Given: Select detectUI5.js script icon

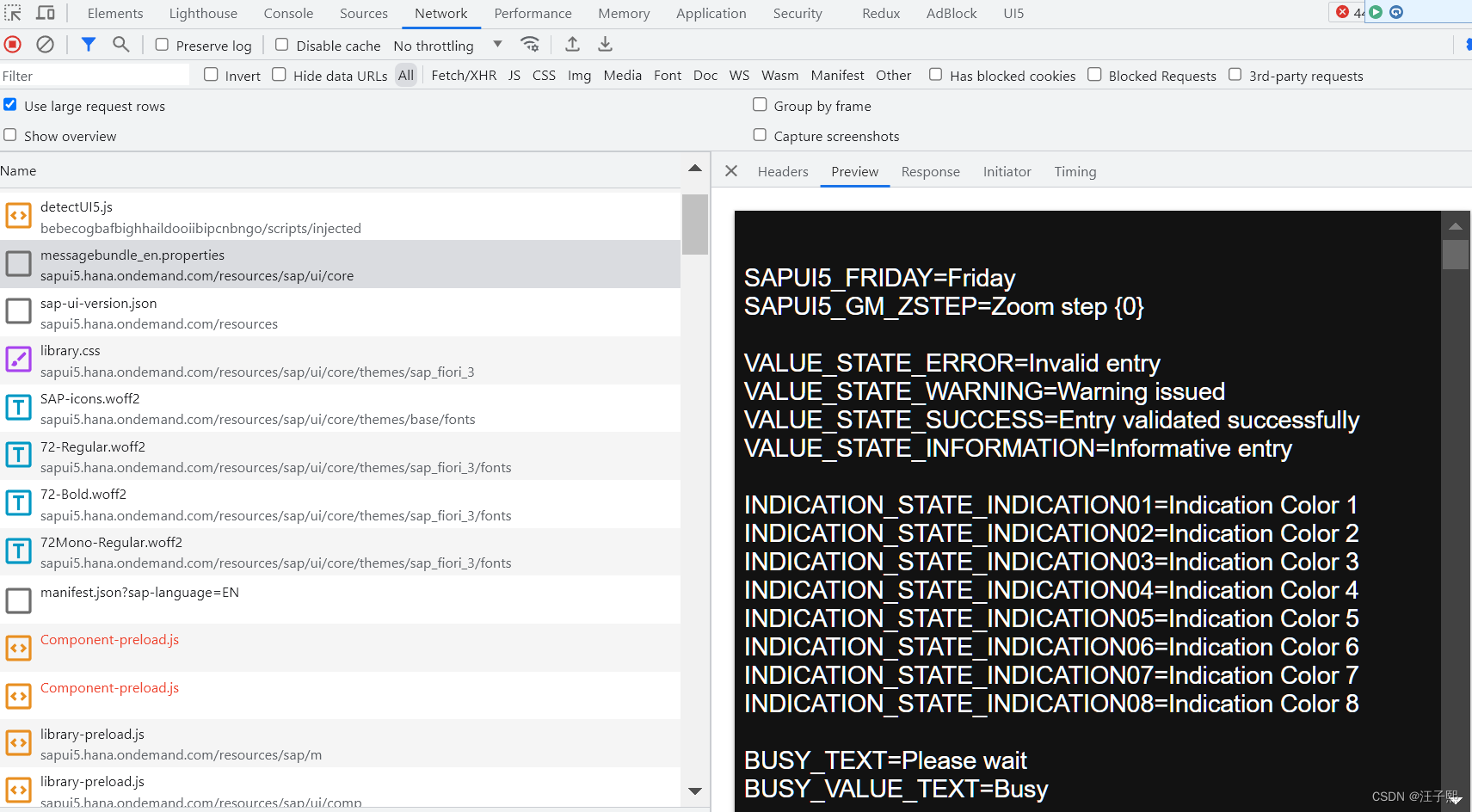Looking at the screenshot, I should coord(18,215).
